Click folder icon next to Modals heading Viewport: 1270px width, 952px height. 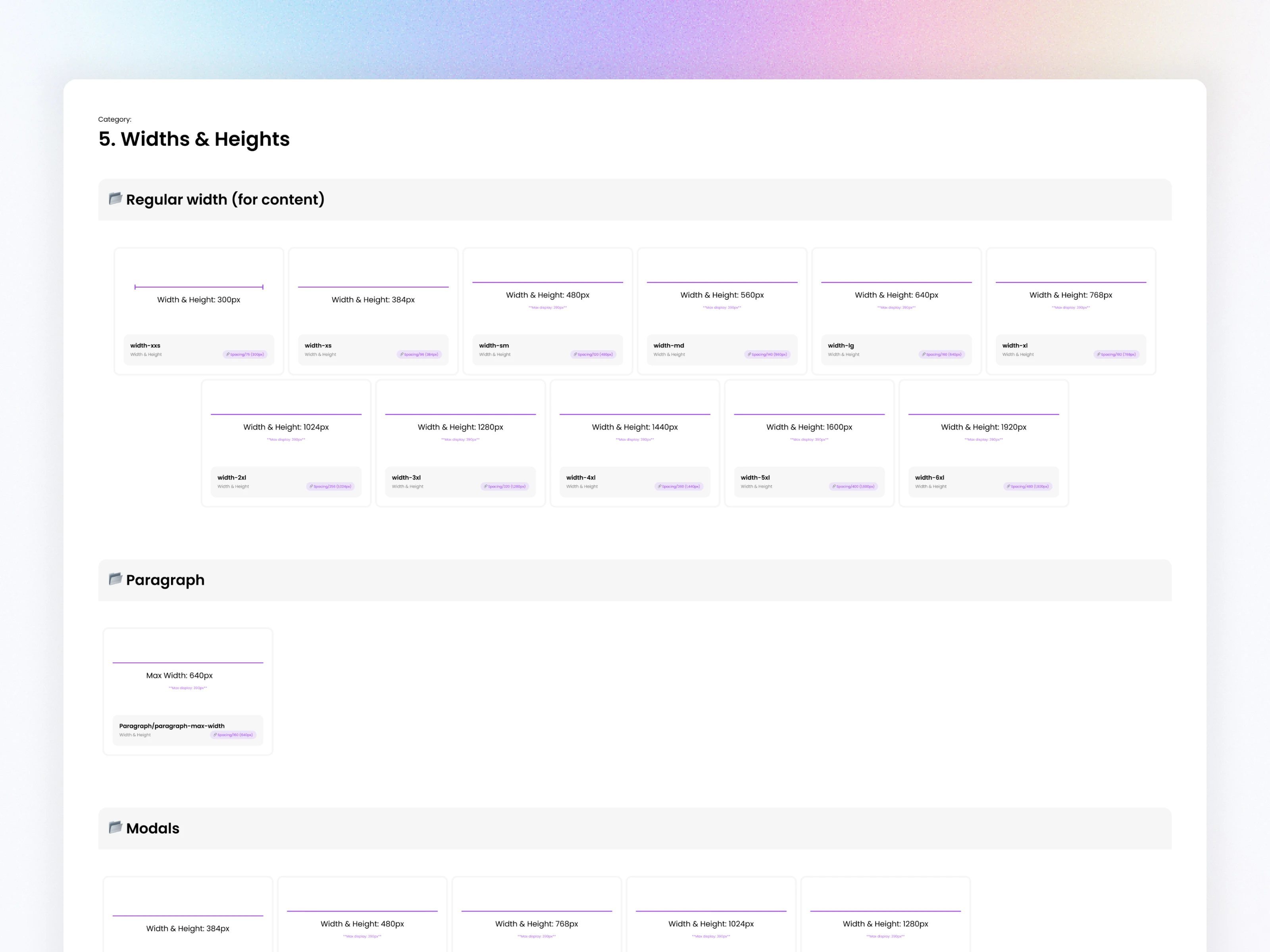(115, 827)
